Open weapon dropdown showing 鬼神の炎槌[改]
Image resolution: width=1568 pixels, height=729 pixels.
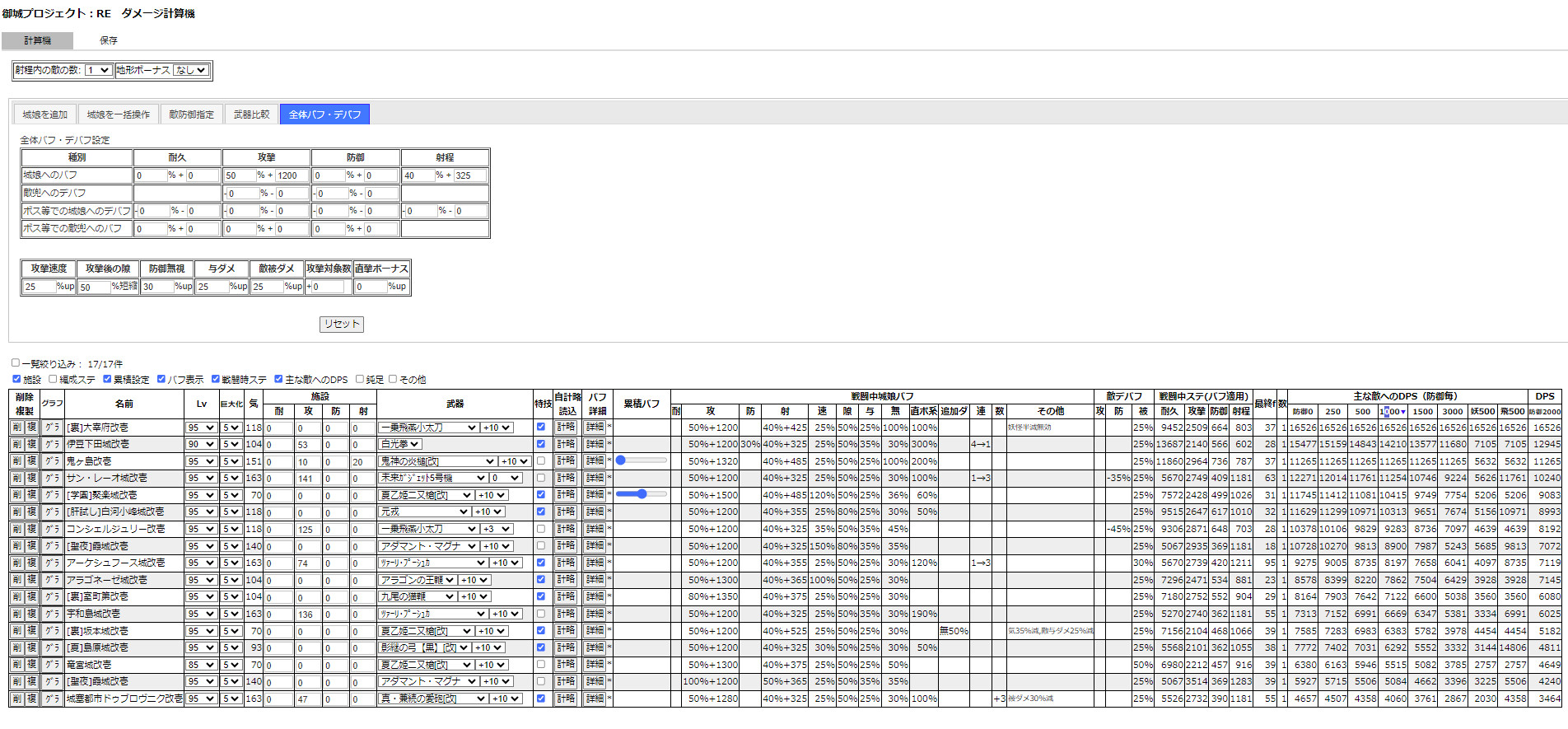[437, 462]
